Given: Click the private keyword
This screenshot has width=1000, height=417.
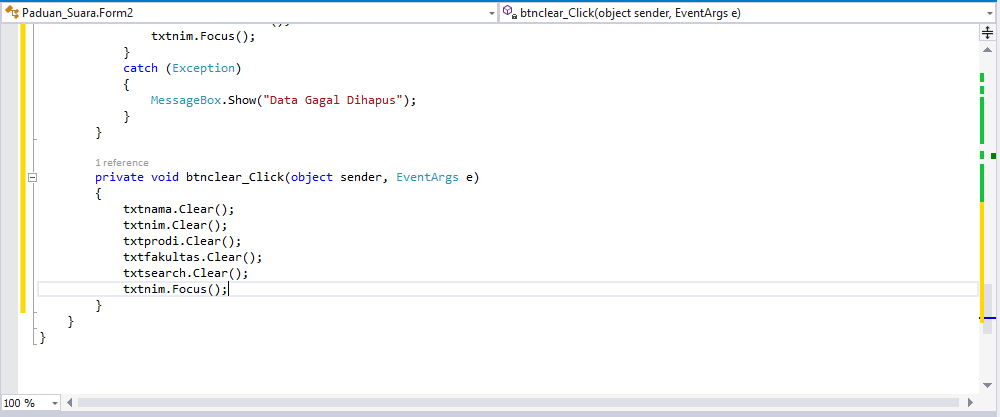Looking at the screenshot, I should [x=119, y=177].
